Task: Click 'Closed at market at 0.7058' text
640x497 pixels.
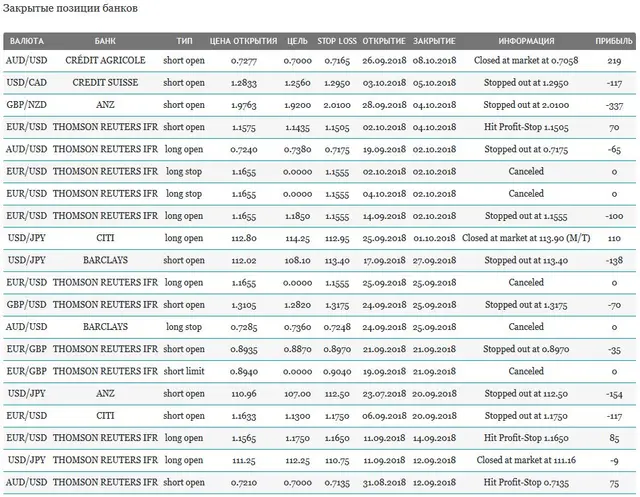Action: pos(526,60)
